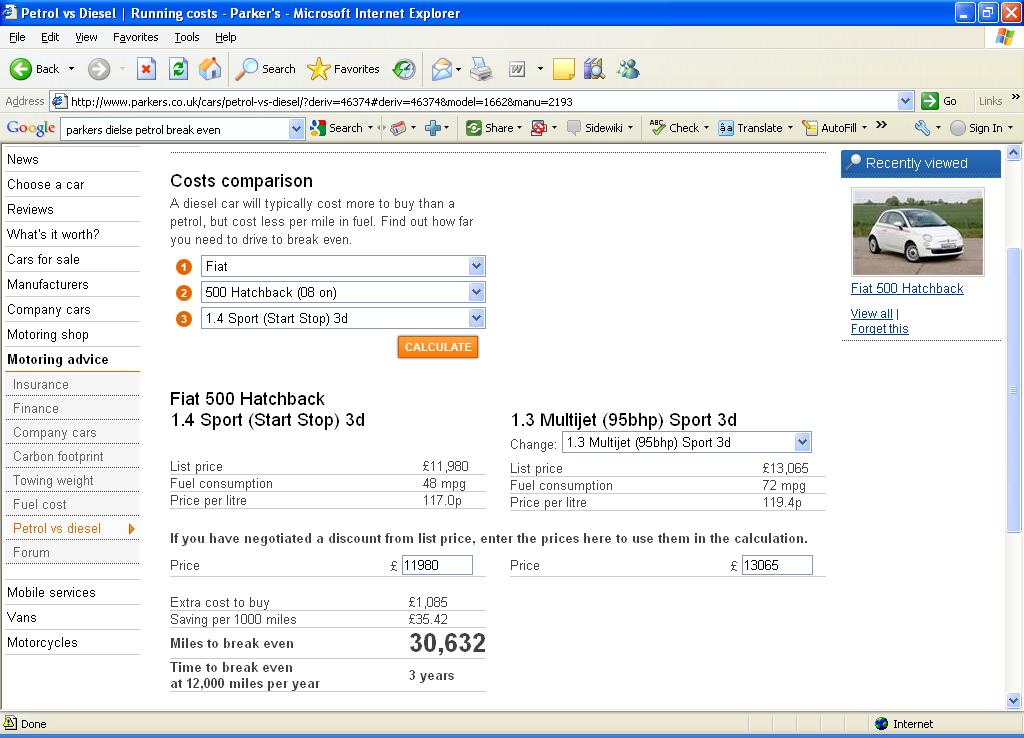Click the Stop loading icon
1024x738 pixels.
(146, 69)
